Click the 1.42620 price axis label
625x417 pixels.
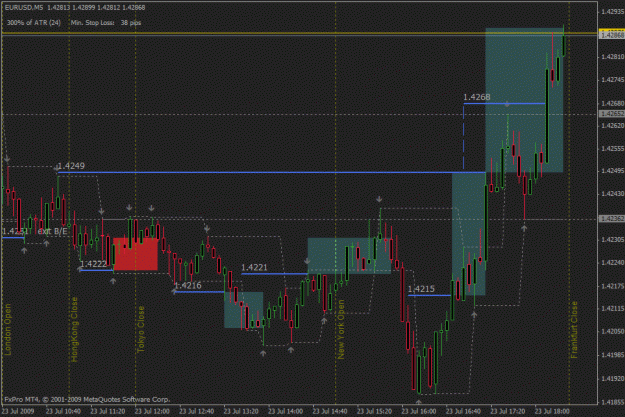click(x=613, y=125)
